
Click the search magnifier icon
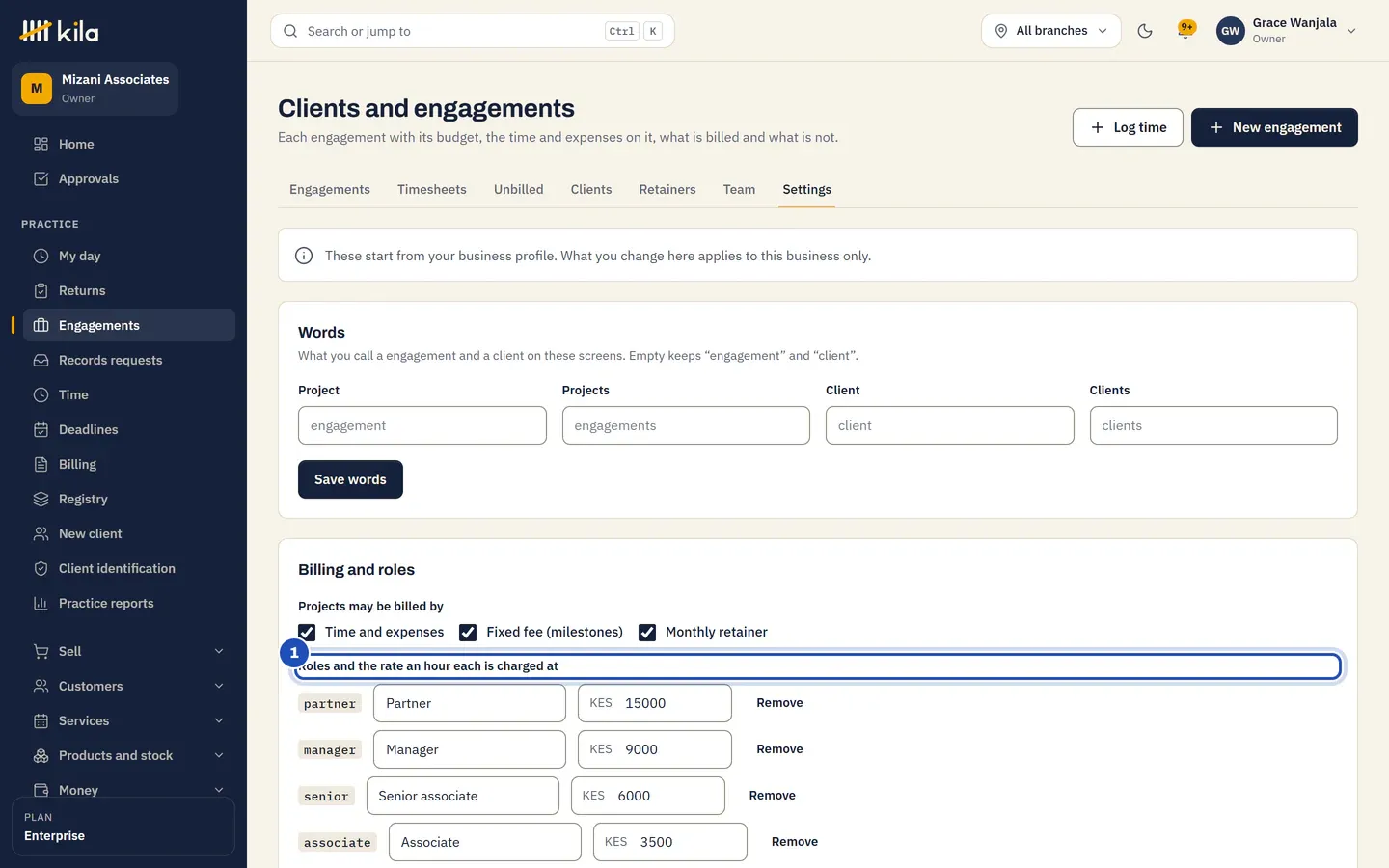(x=290, y=31)
